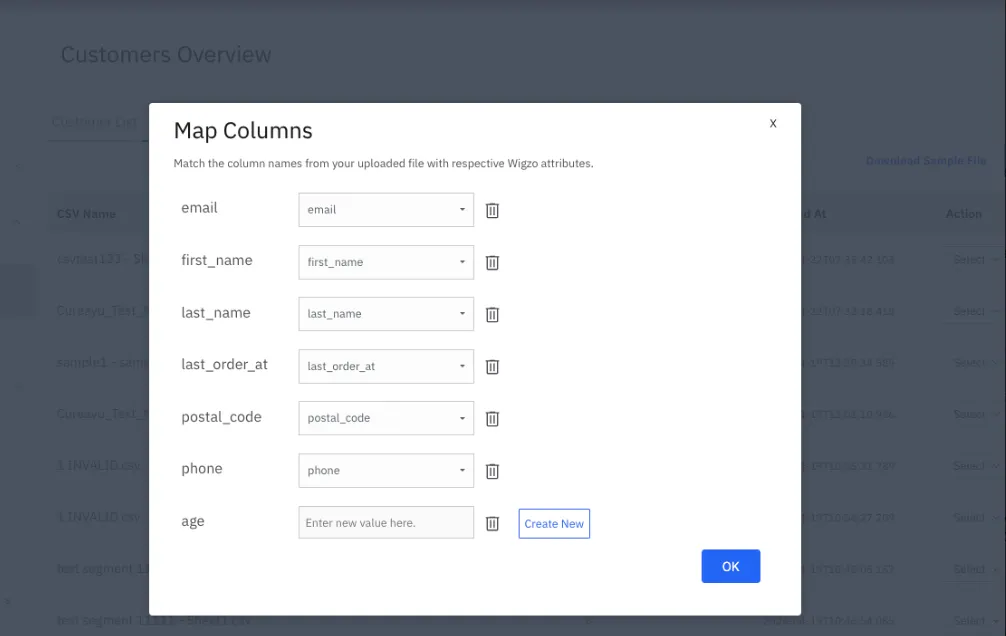
Task: Click trash icon beside last_name
Action: point(492,314)
